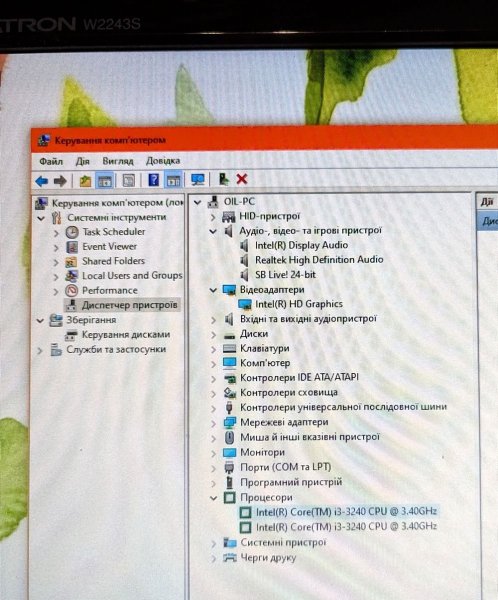The width and height of the screenshot is (498, 600).
Task: Select the Аудіо-, відео- та ігрові пристрої label
Action: [310, 231]
